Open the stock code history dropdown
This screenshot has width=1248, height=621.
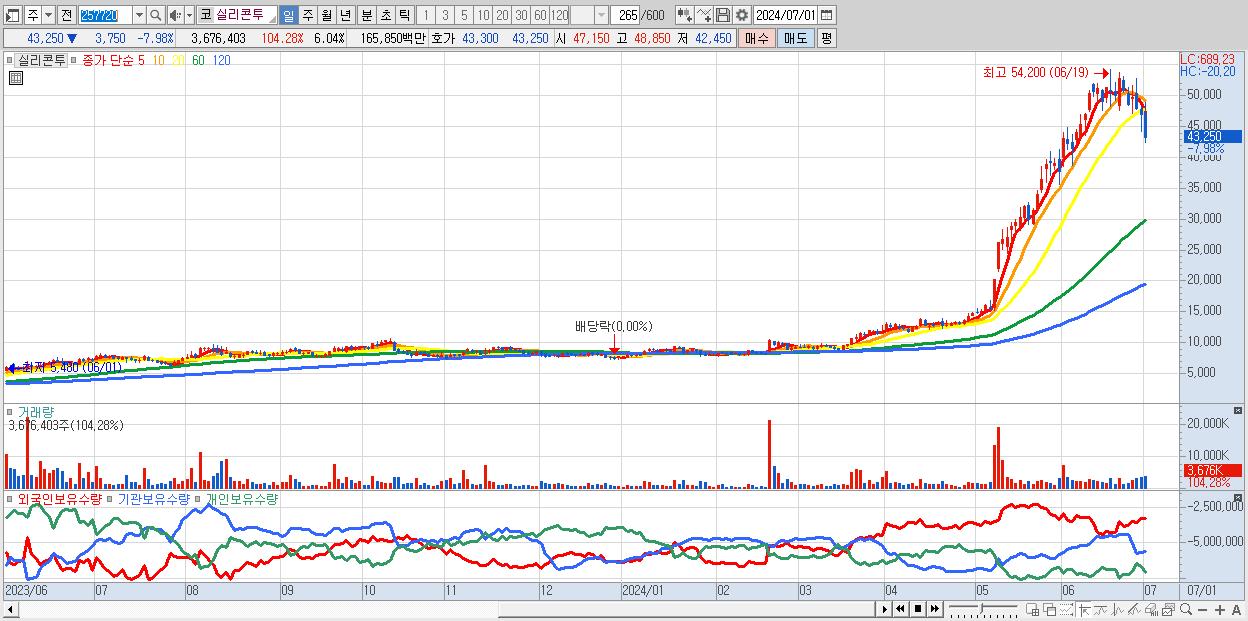point(140,15)
